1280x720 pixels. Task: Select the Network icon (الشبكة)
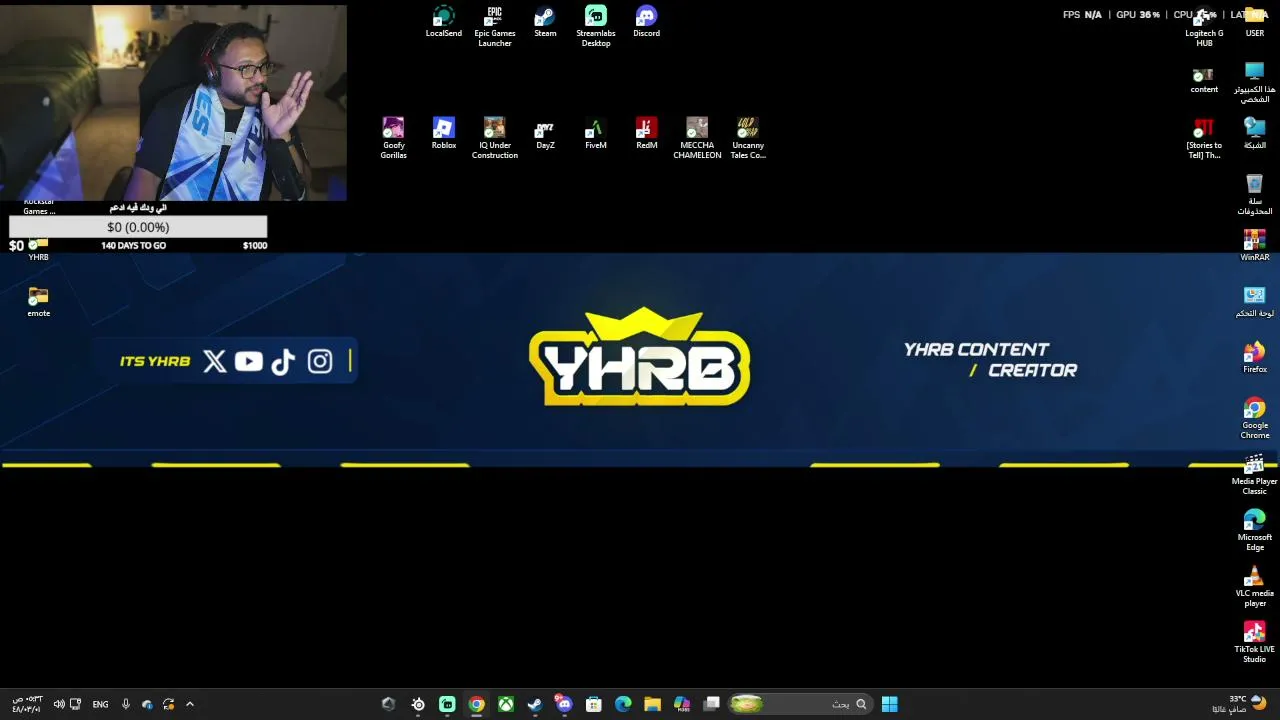(x=1255, y=134)
